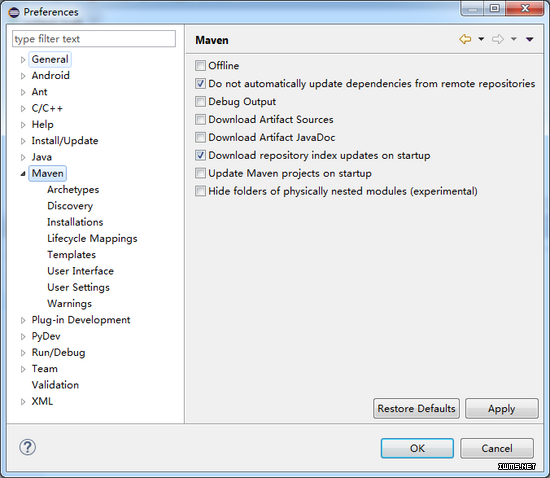The width and height of the screenshot is (550, 478).
Task: Open the preferences page view menu triangle
Action: point(530,39)
